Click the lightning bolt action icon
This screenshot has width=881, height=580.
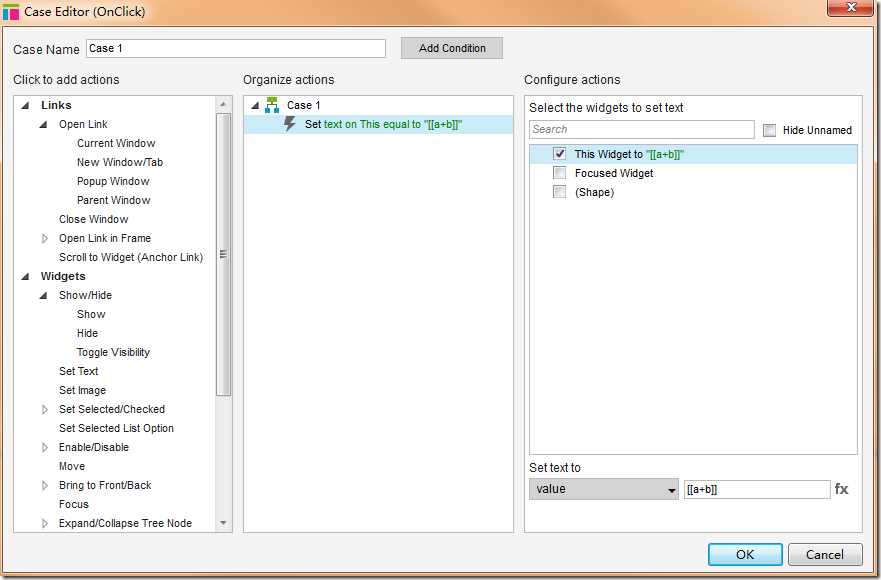(290, 124)
